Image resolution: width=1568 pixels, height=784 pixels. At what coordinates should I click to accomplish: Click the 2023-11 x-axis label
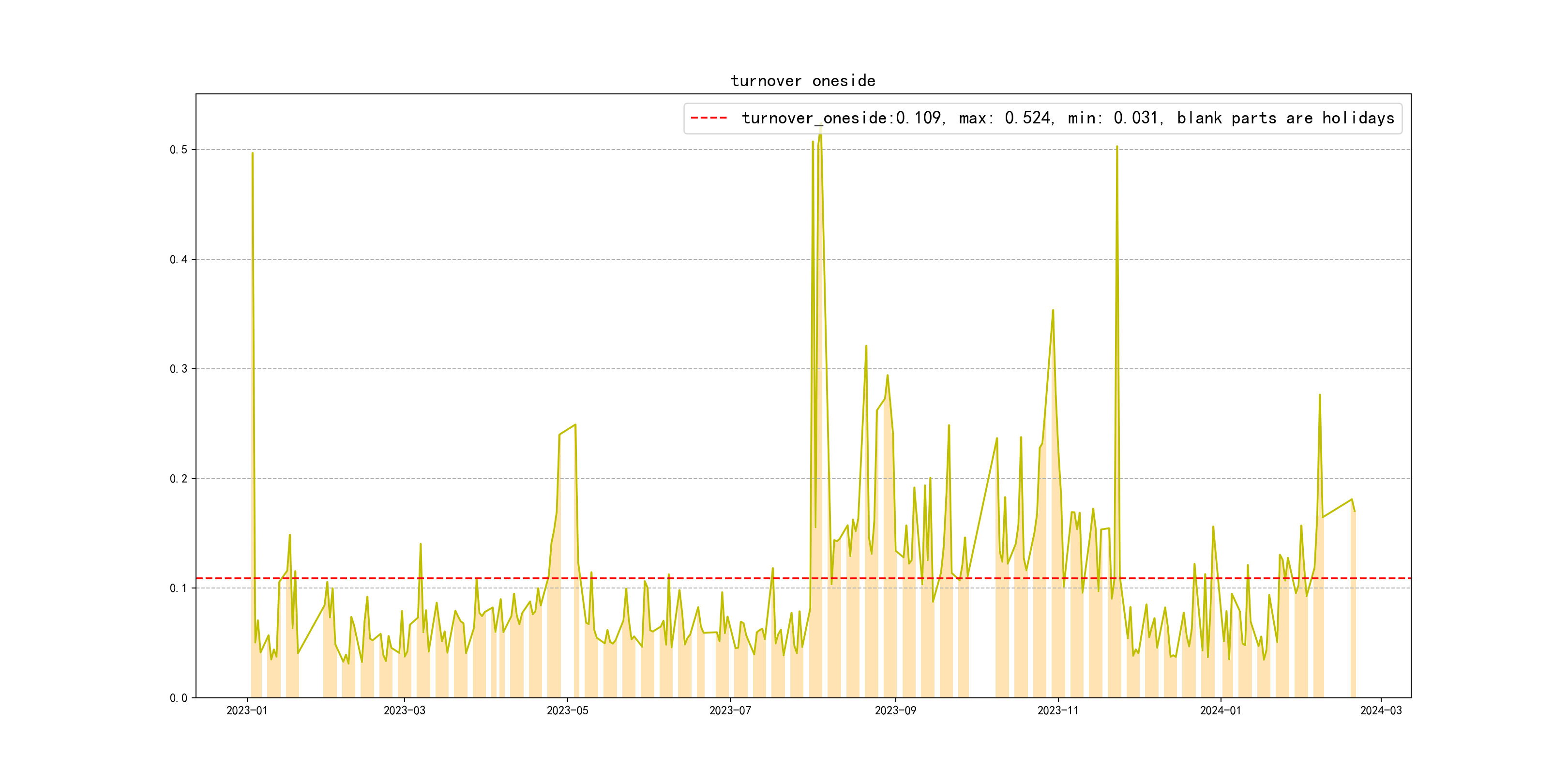1057,710
